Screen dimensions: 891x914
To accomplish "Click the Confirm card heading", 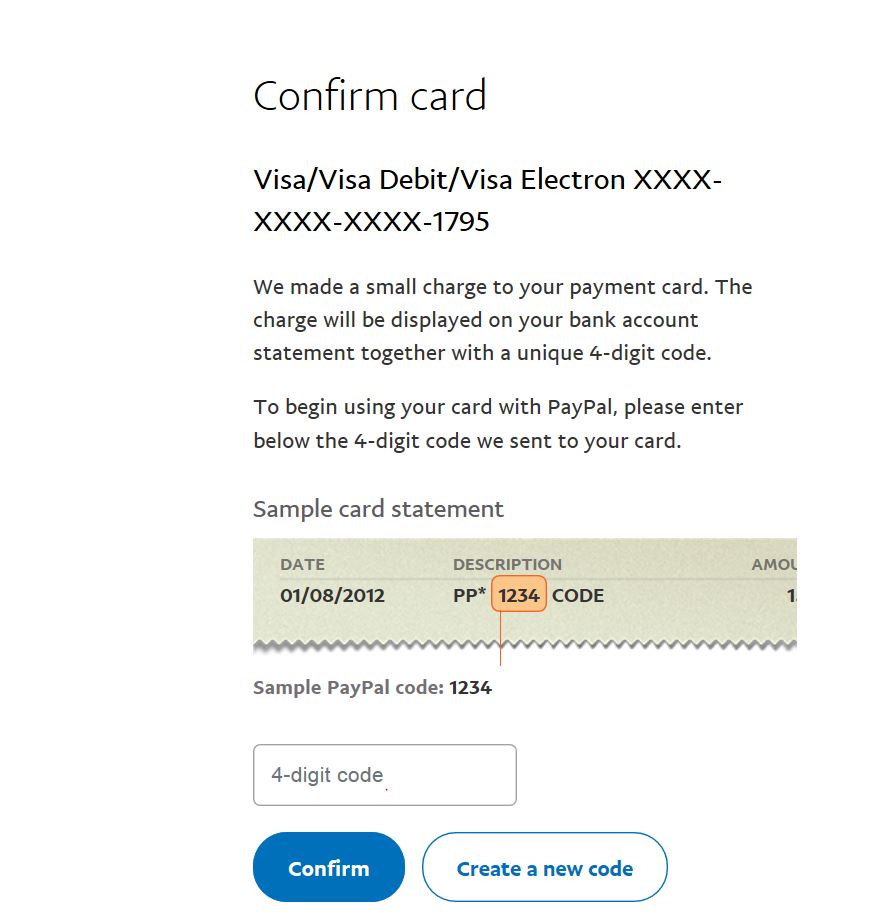I will coord(370,96).
